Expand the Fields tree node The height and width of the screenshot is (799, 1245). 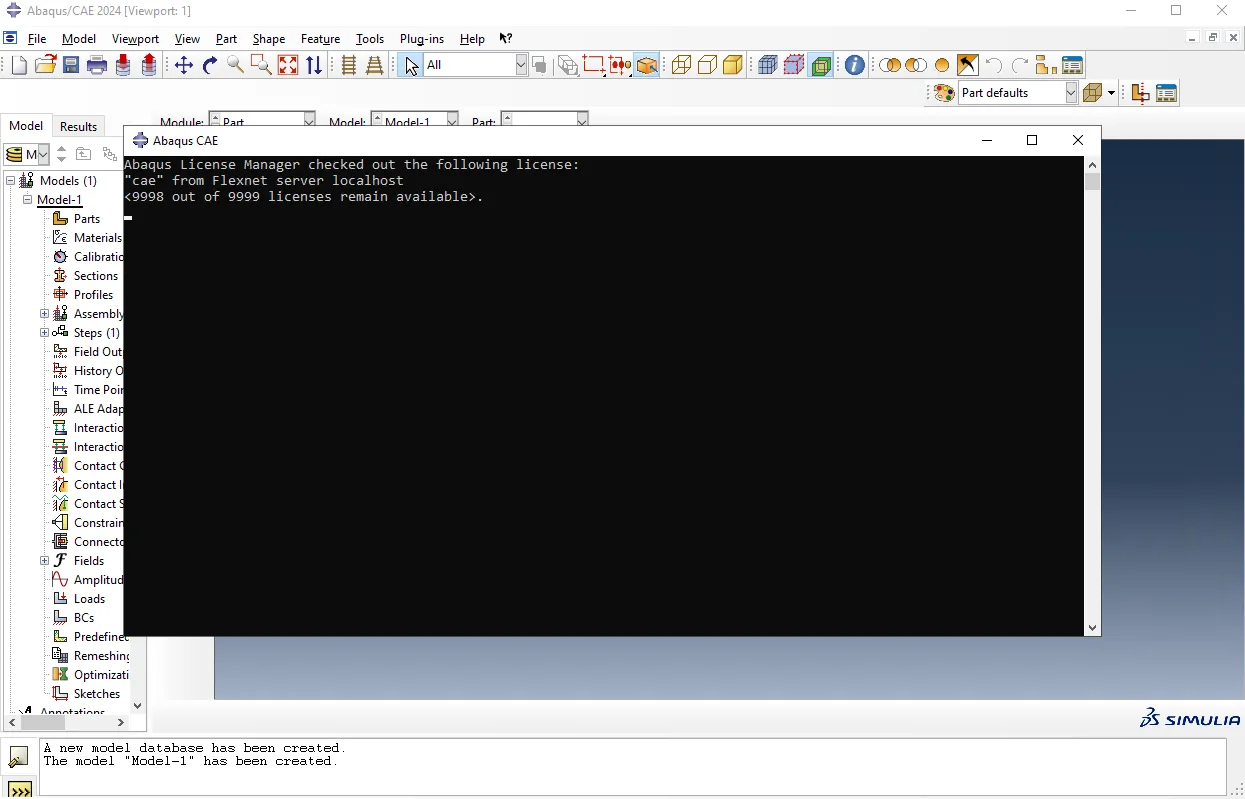(x=44, y=561)
